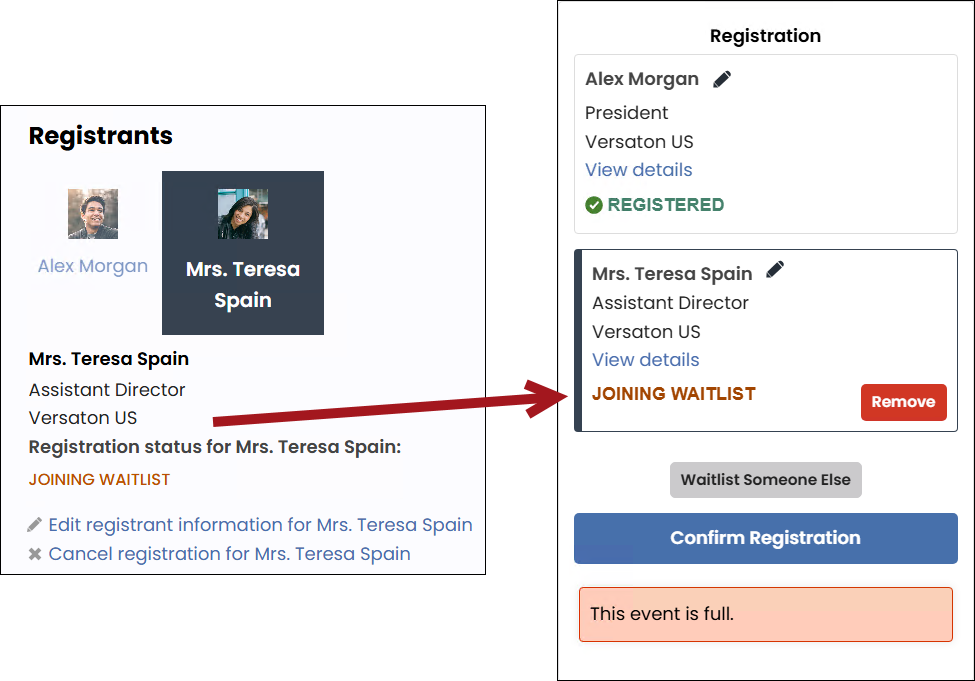Click the pencil icon beside Mrs. Teresa Spain

pyautogui.click(x=775, y=270)
